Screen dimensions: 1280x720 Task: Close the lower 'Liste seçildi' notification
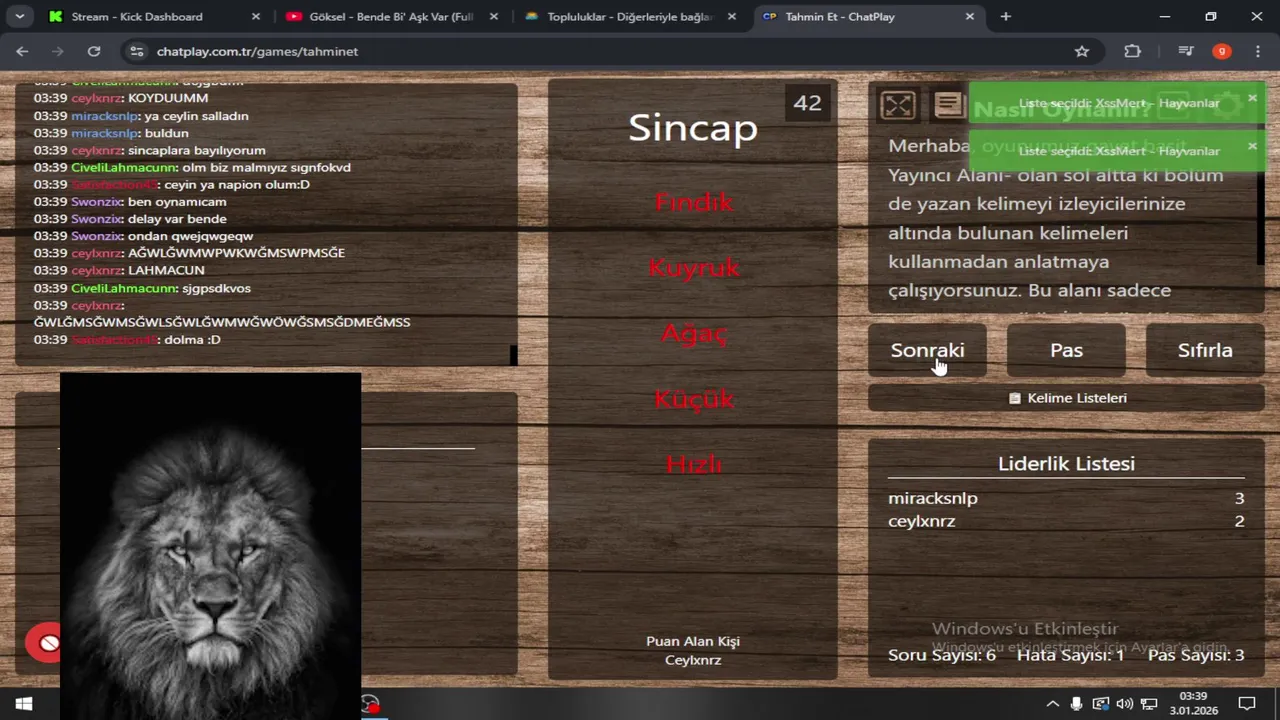coord(1252,146)
